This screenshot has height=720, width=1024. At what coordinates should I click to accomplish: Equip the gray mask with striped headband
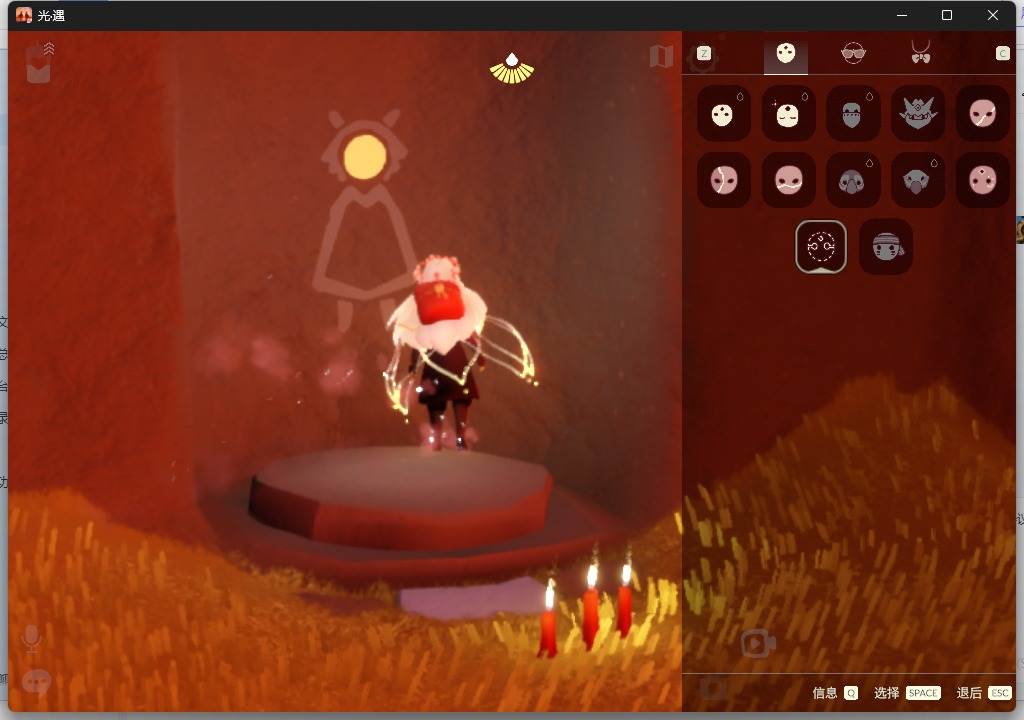[x=886, y=246]
